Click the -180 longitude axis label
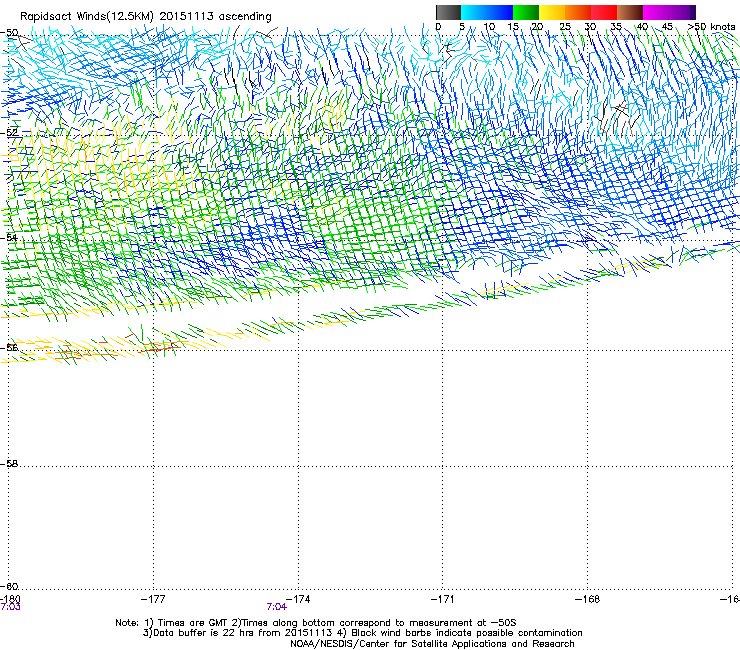This screenshot has height=650, width=740. pyautogui.click(x=10, y=599)
